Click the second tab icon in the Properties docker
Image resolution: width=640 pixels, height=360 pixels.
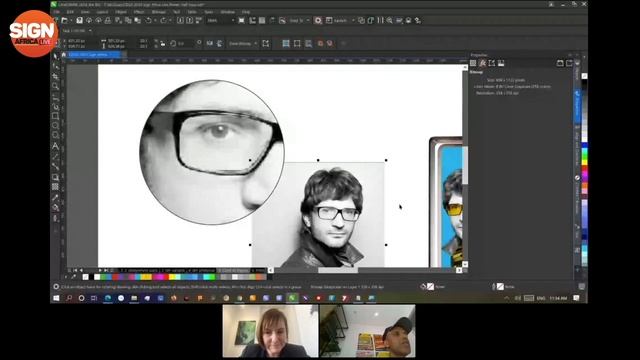click(482, 63)
